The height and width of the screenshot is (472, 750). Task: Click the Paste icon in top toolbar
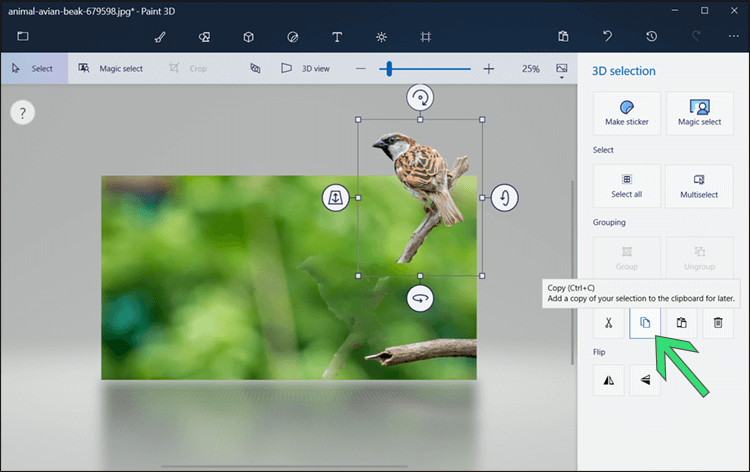tap(563, 36)
